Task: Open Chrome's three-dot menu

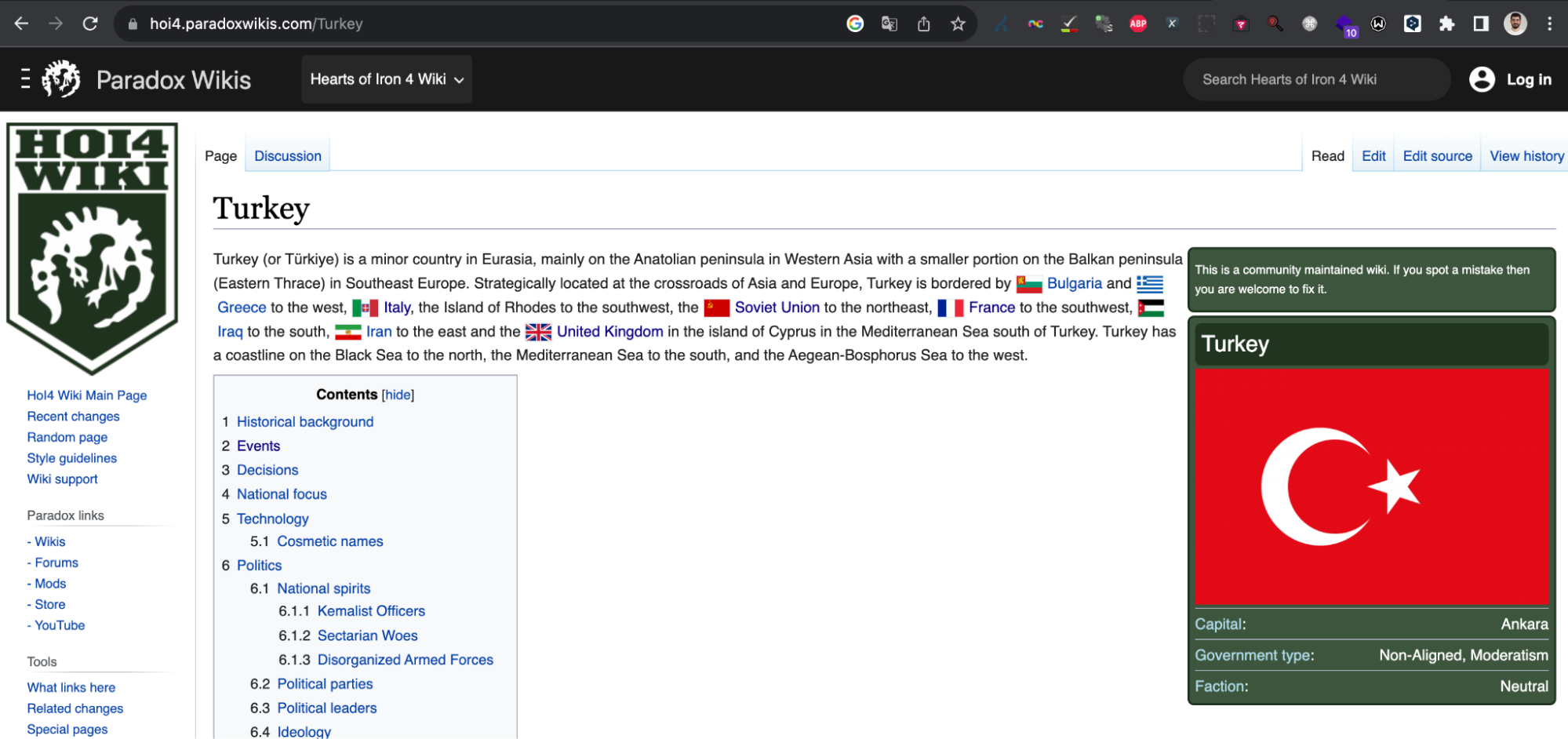Action: (x=1549, y=24)
